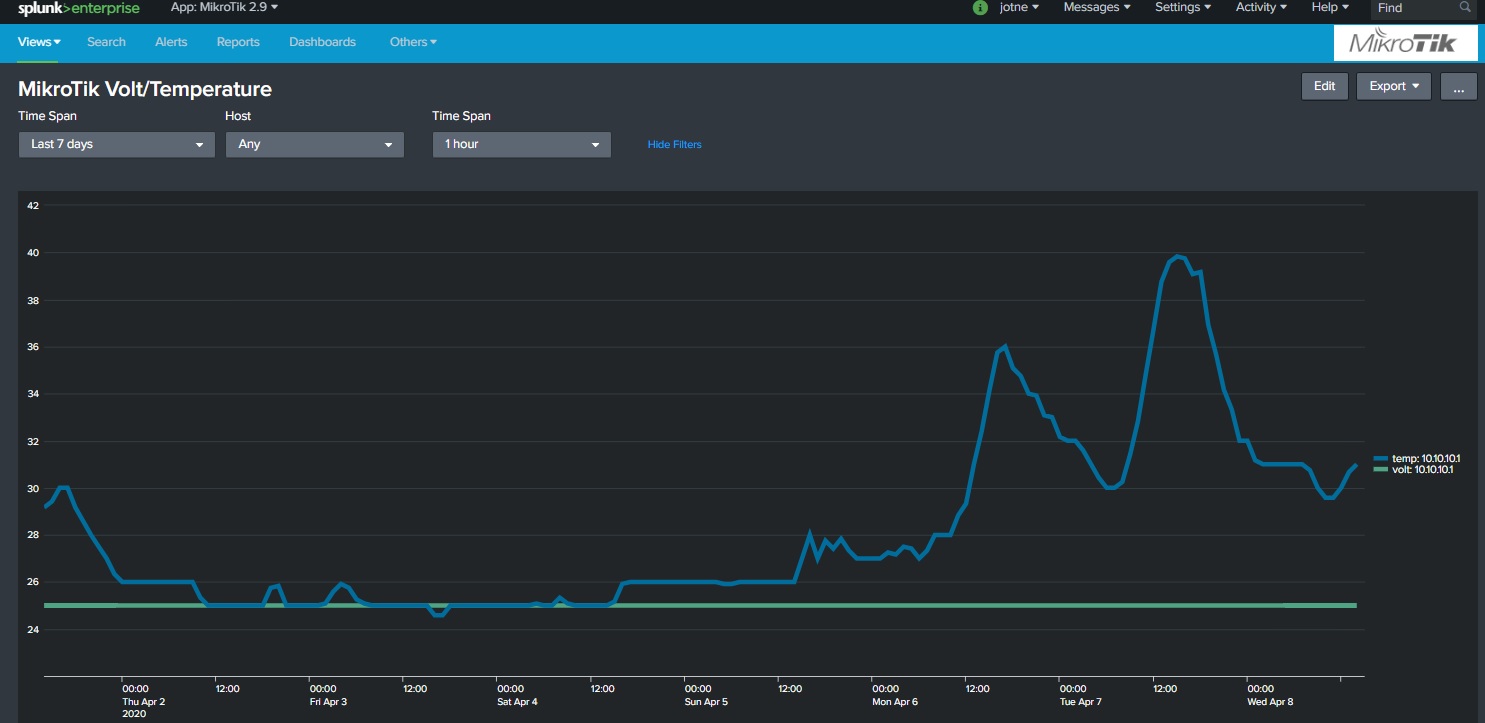Open the Settings menu
This screenshot has height=723, width=1485.
[1183, 7]
